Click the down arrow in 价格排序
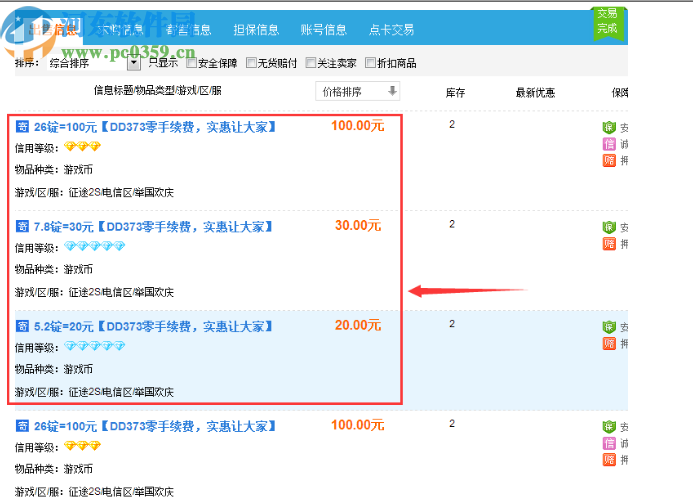The height and width of the screenshot is (504, 693). (392, 91)
